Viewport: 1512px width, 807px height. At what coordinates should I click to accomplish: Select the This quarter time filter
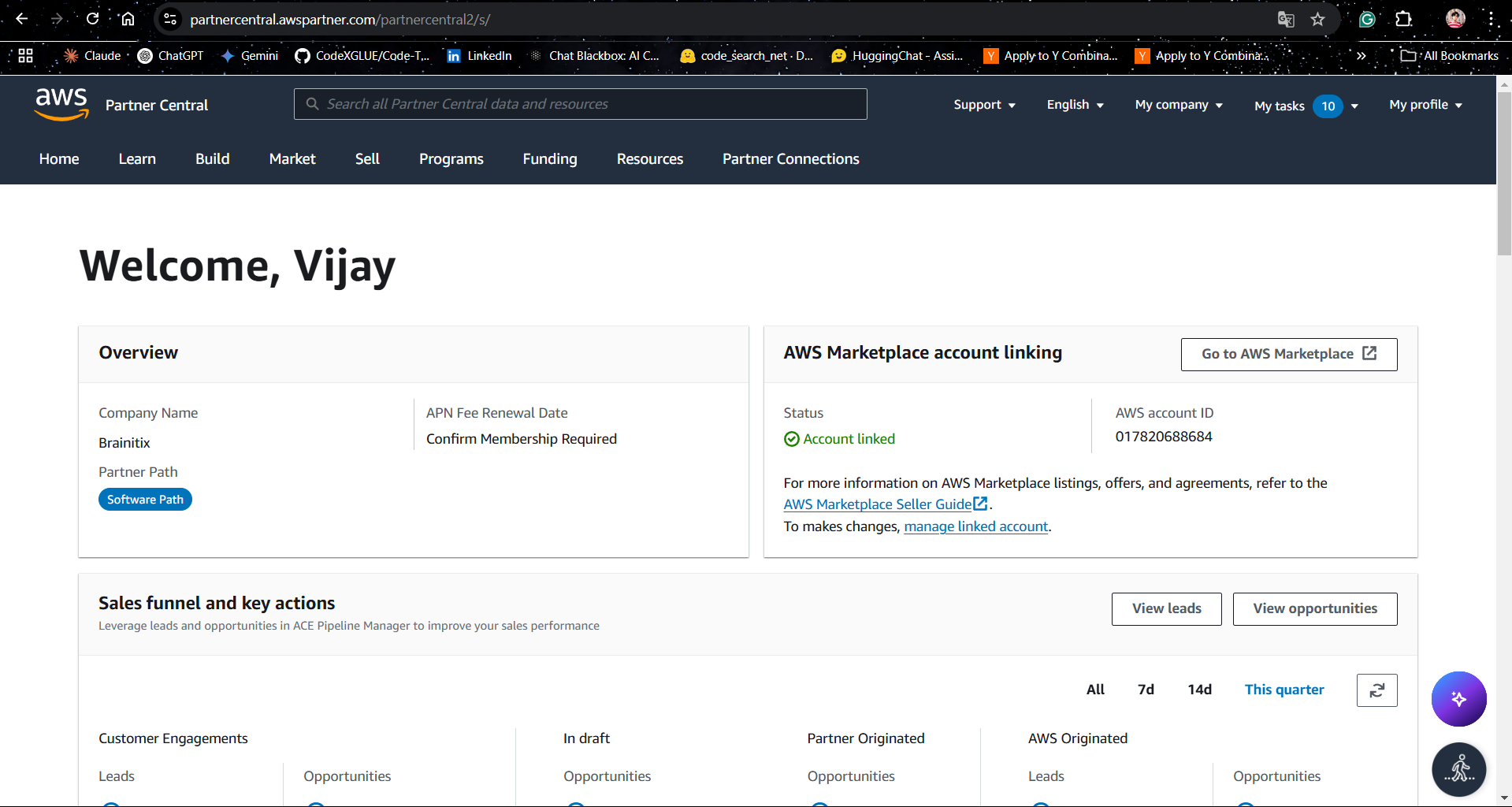click(x=1284, y=690)
